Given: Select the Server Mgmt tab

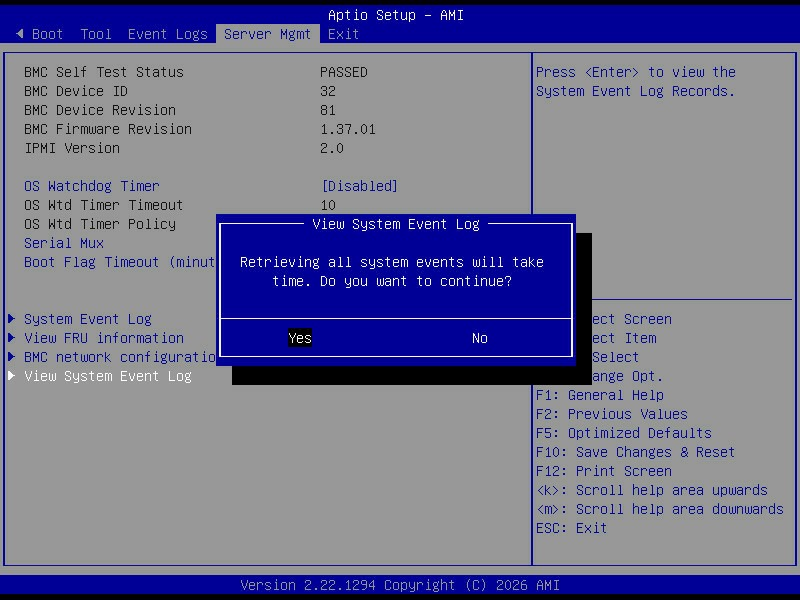Looking at the screenshot, I should click(x=267, y=34).
